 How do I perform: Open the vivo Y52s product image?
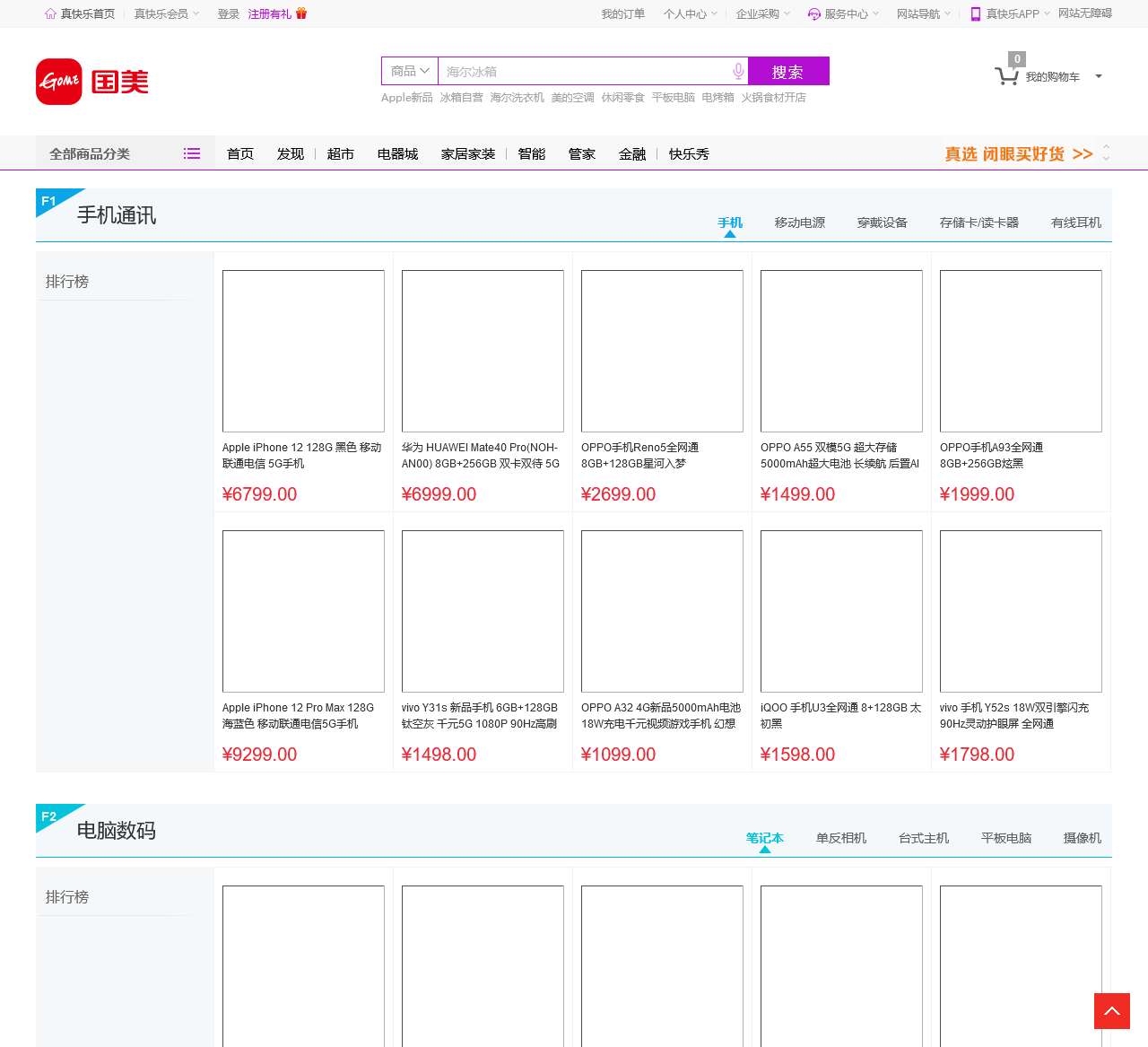coord(1021,611)
